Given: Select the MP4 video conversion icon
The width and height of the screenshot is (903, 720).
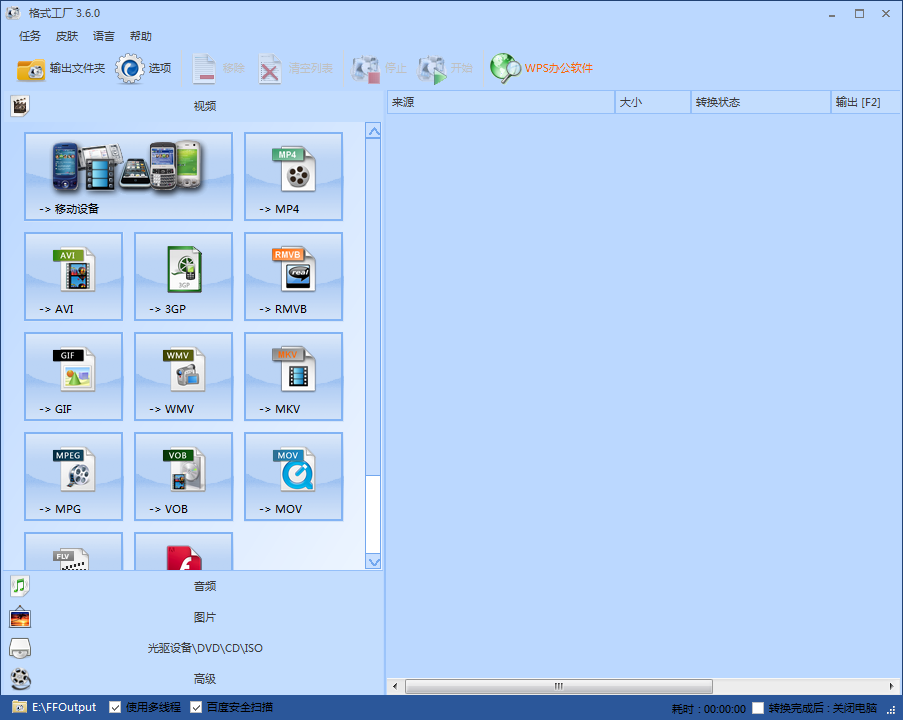Looking at the screenshot, I should (x=293, y=176).
